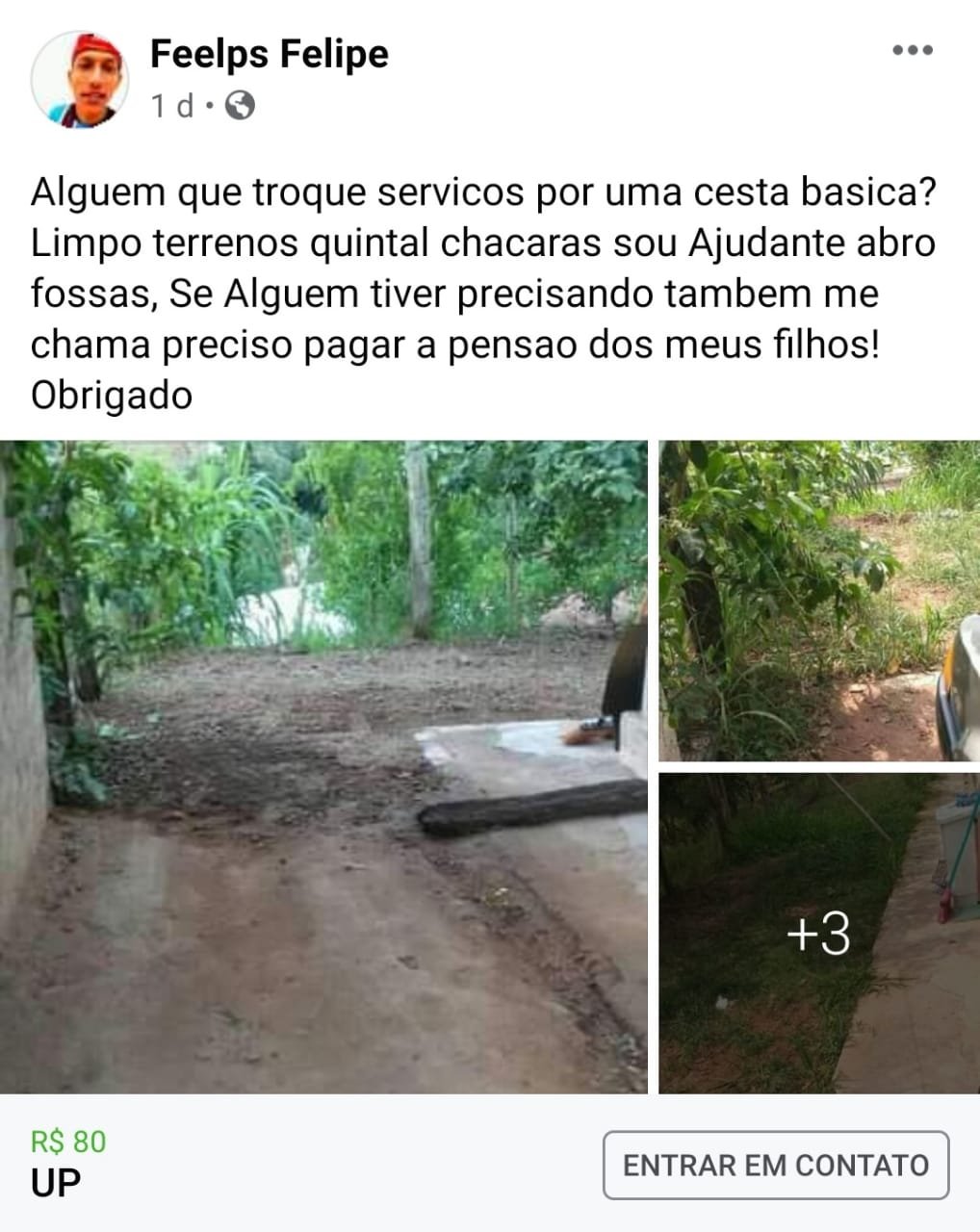980x1232 pixels.
Task: Click the gray listing footer beside the price
Action: (354, 1163)
